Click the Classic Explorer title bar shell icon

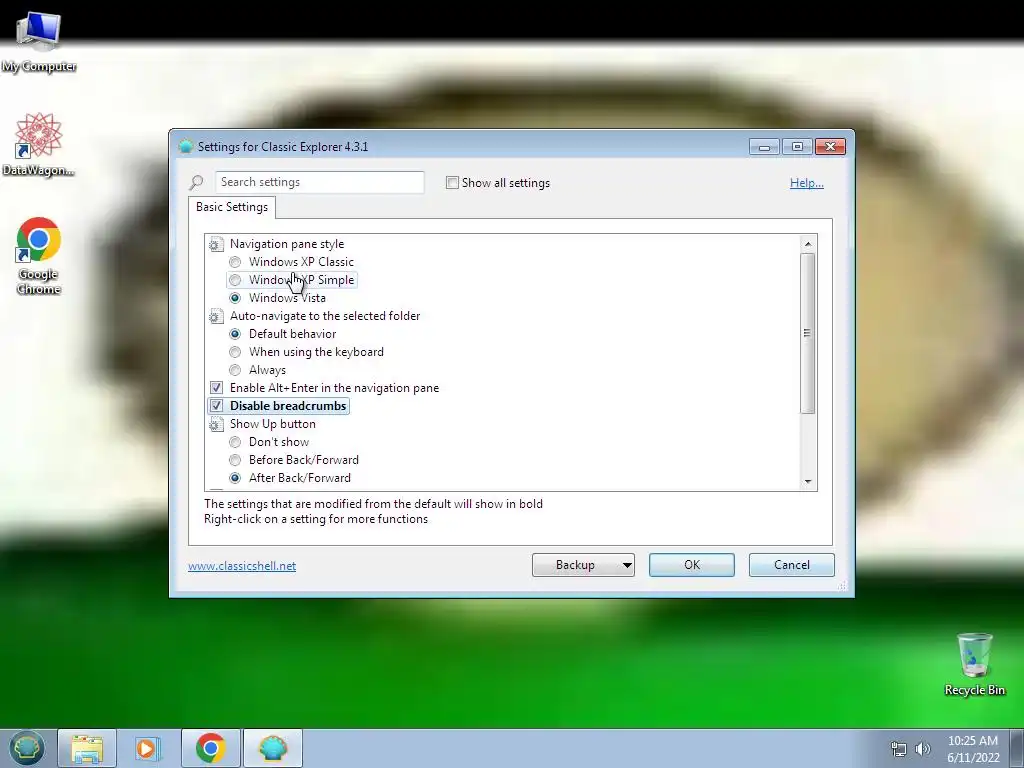click(x=185, y=146)
